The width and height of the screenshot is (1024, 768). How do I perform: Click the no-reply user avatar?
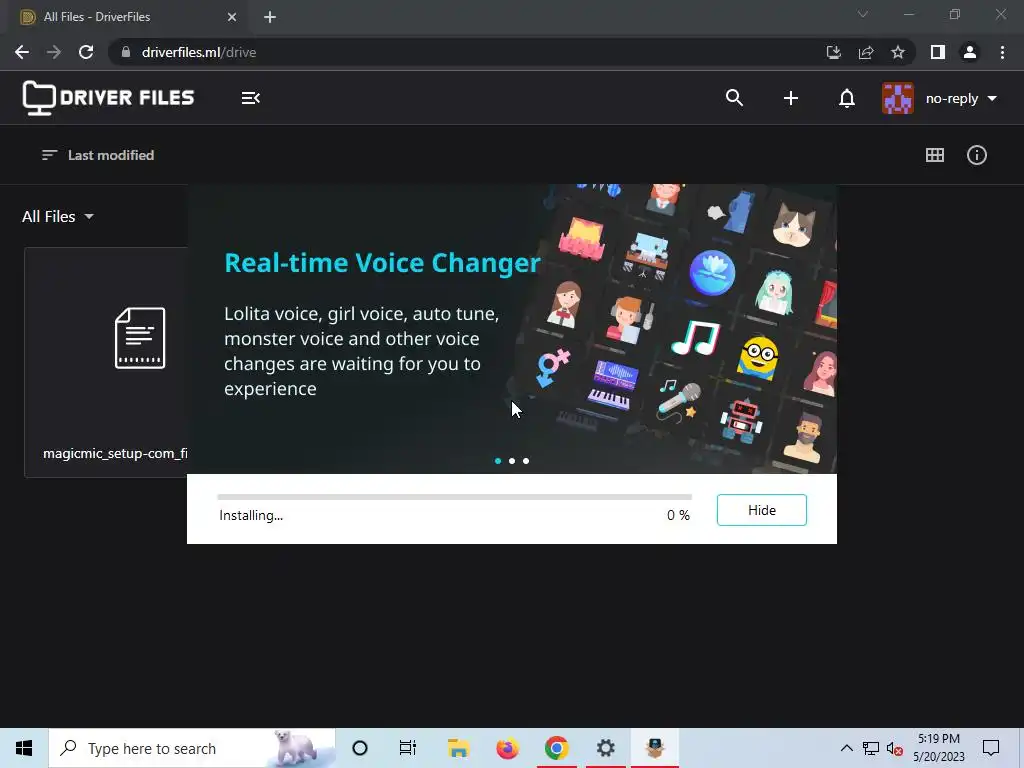pos(898,98)
